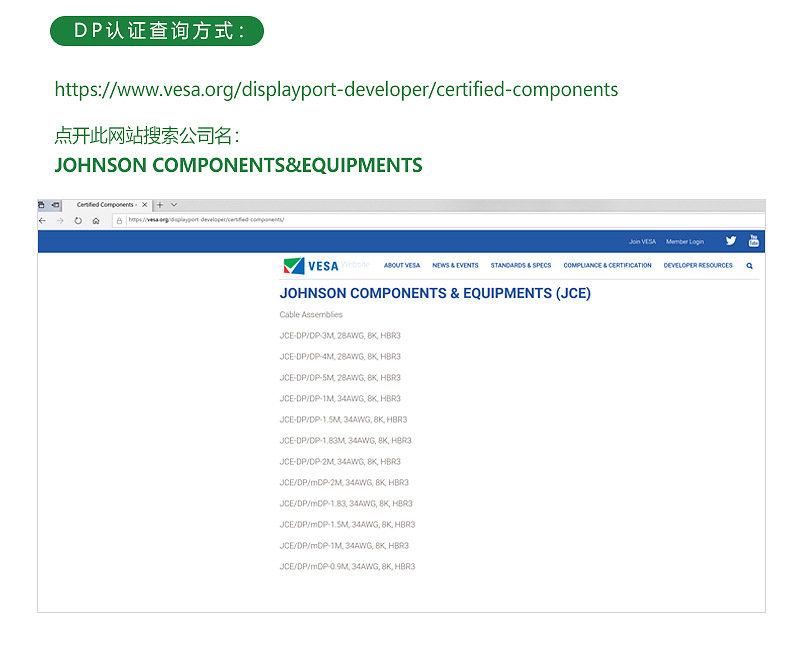Click green JOHNSON COMPONENTS&EQUIPMENTS company name

tap(238, 165)
